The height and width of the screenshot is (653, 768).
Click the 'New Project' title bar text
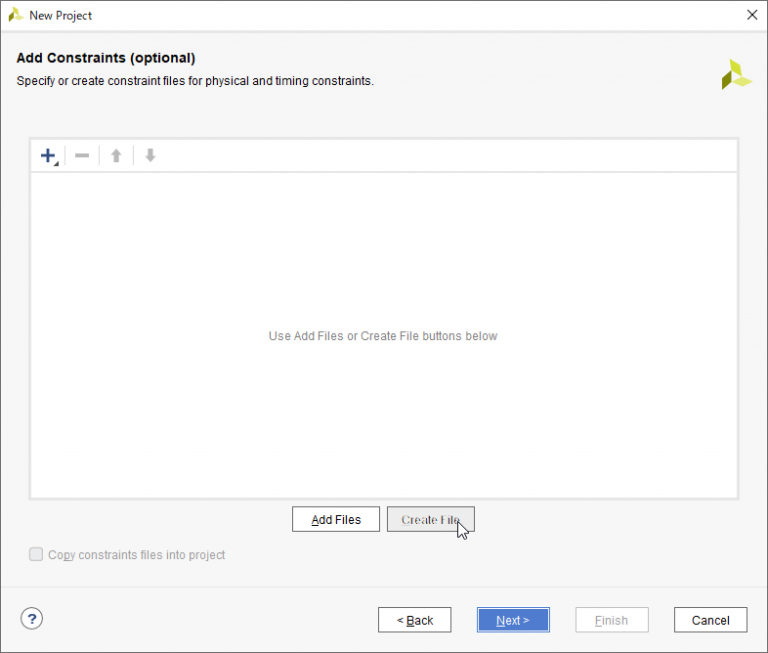tap(61, 16)
